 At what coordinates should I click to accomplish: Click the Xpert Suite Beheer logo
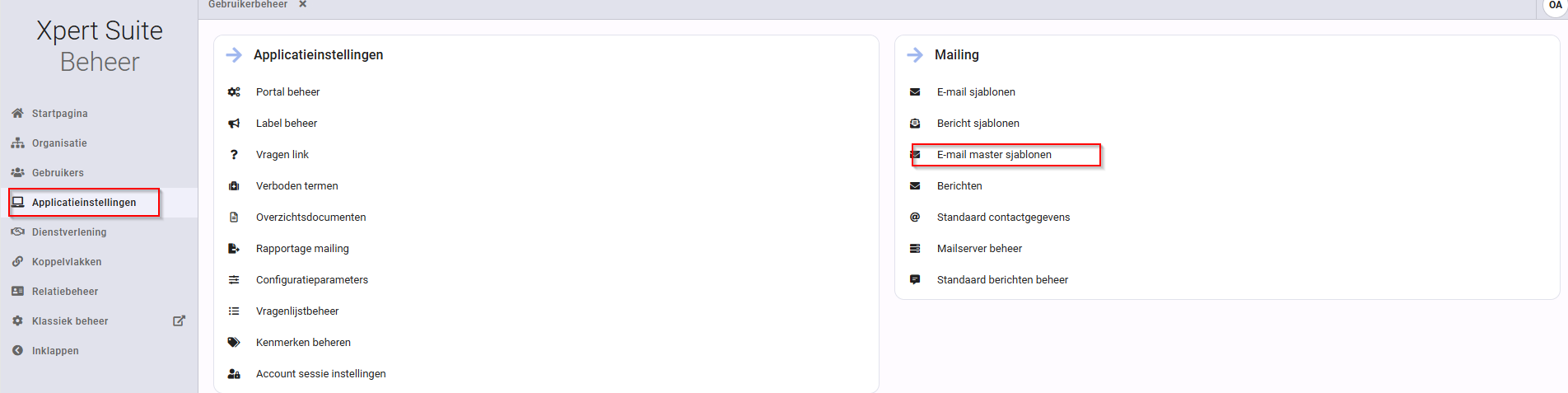(x=100, y=46)
